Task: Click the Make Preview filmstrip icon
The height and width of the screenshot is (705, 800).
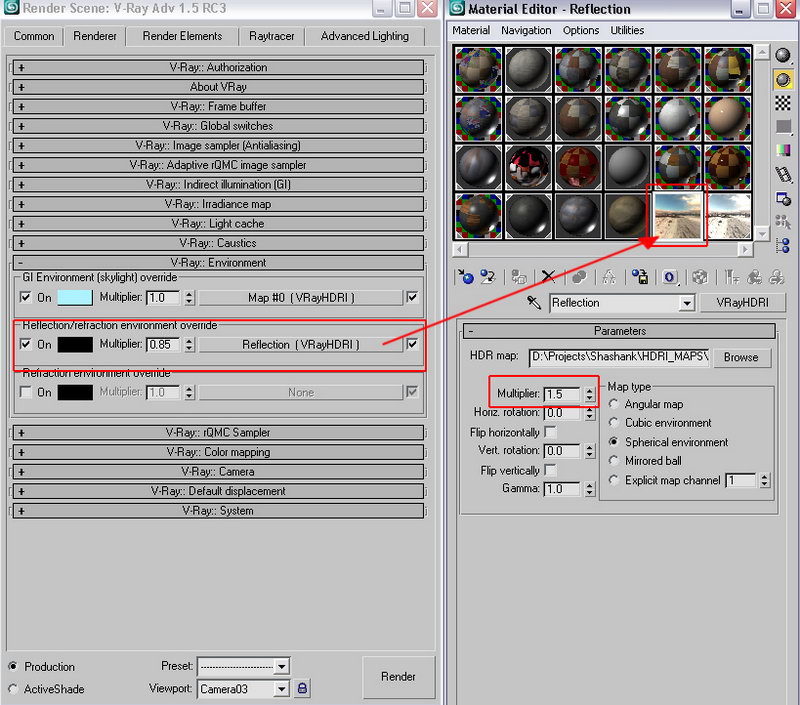Action: (x=783, y=174)
